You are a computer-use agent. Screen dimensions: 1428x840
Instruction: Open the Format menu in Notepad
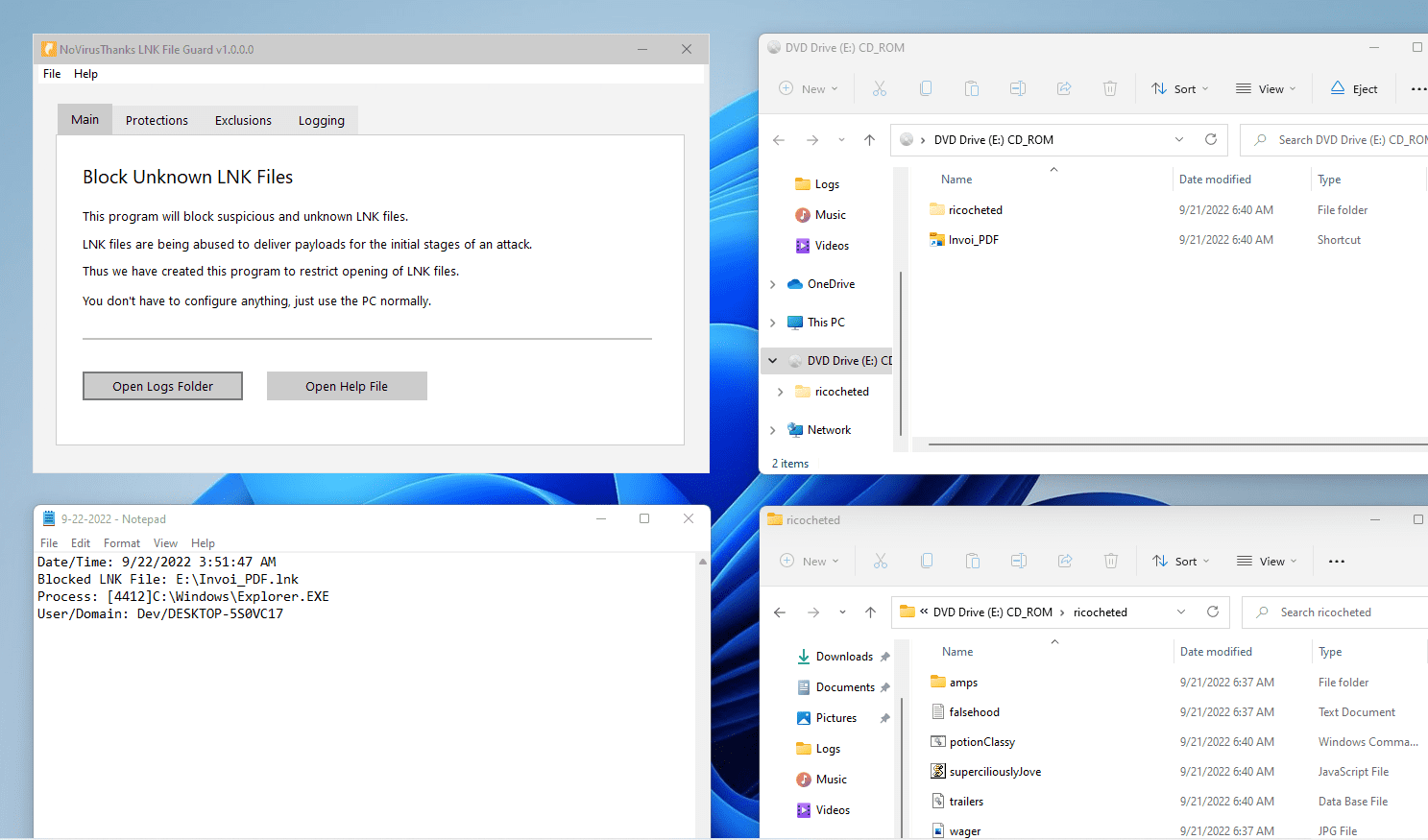pos(121,542)
